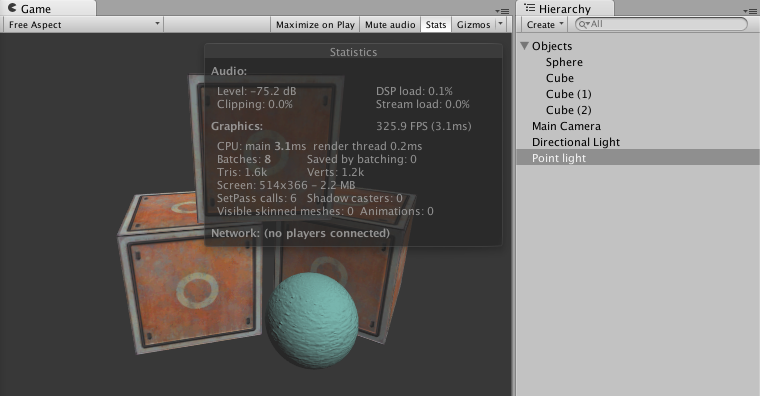
Task: Click the Hierarchy search field
Action: [x=661, y=24]
